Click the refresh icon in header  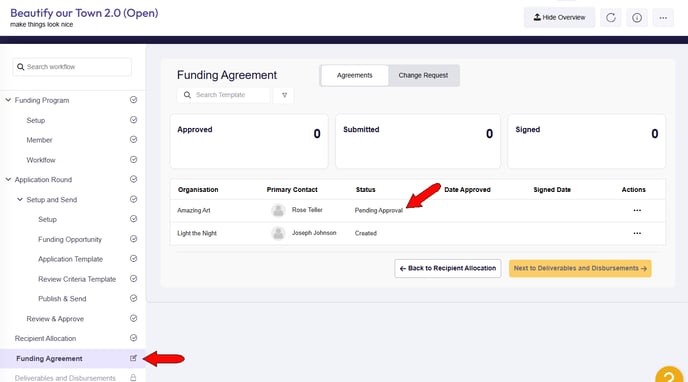coord(610,18)
